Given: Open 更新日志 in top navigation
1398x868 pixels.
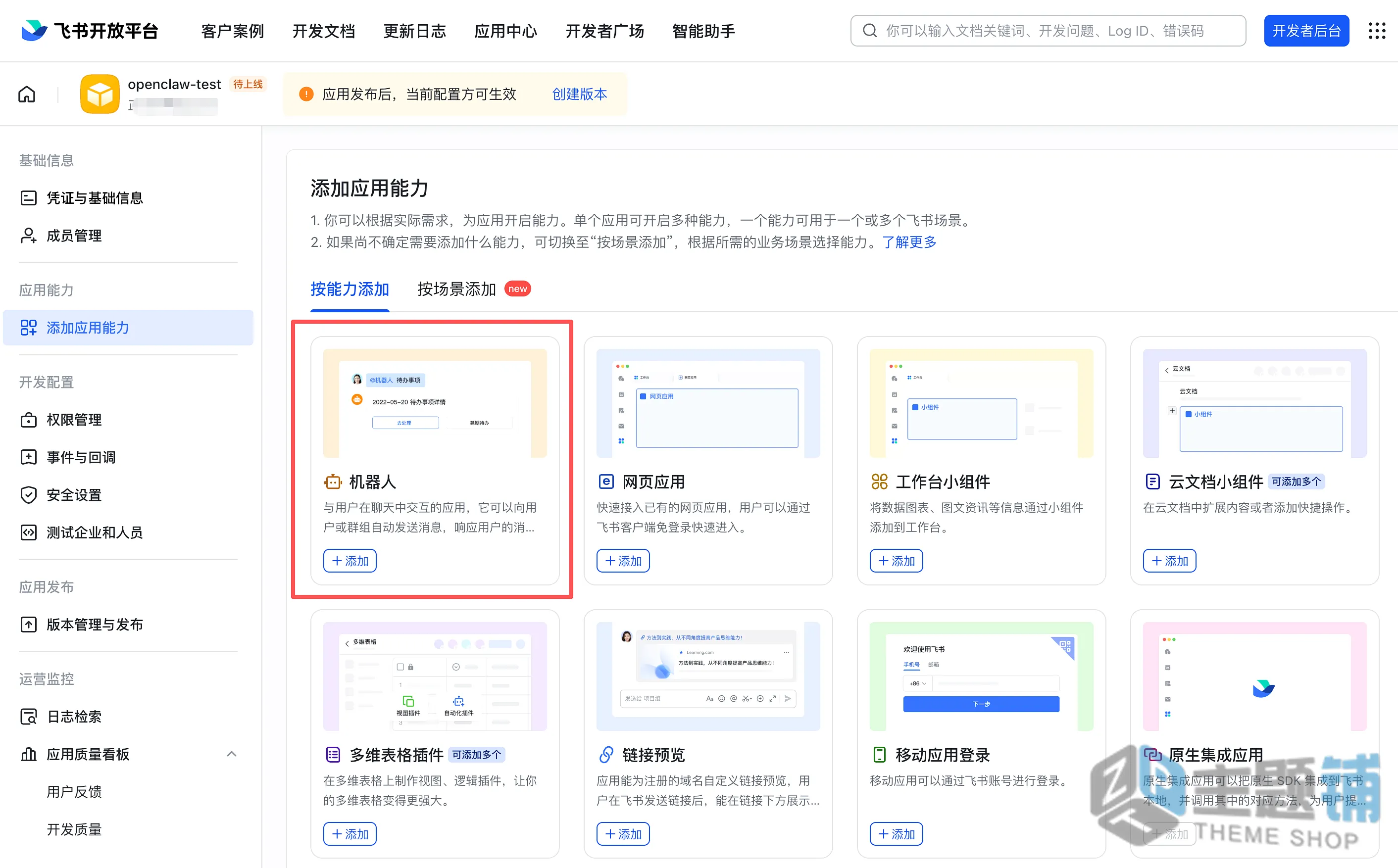Looking at the screenshot, I should 414,30.
